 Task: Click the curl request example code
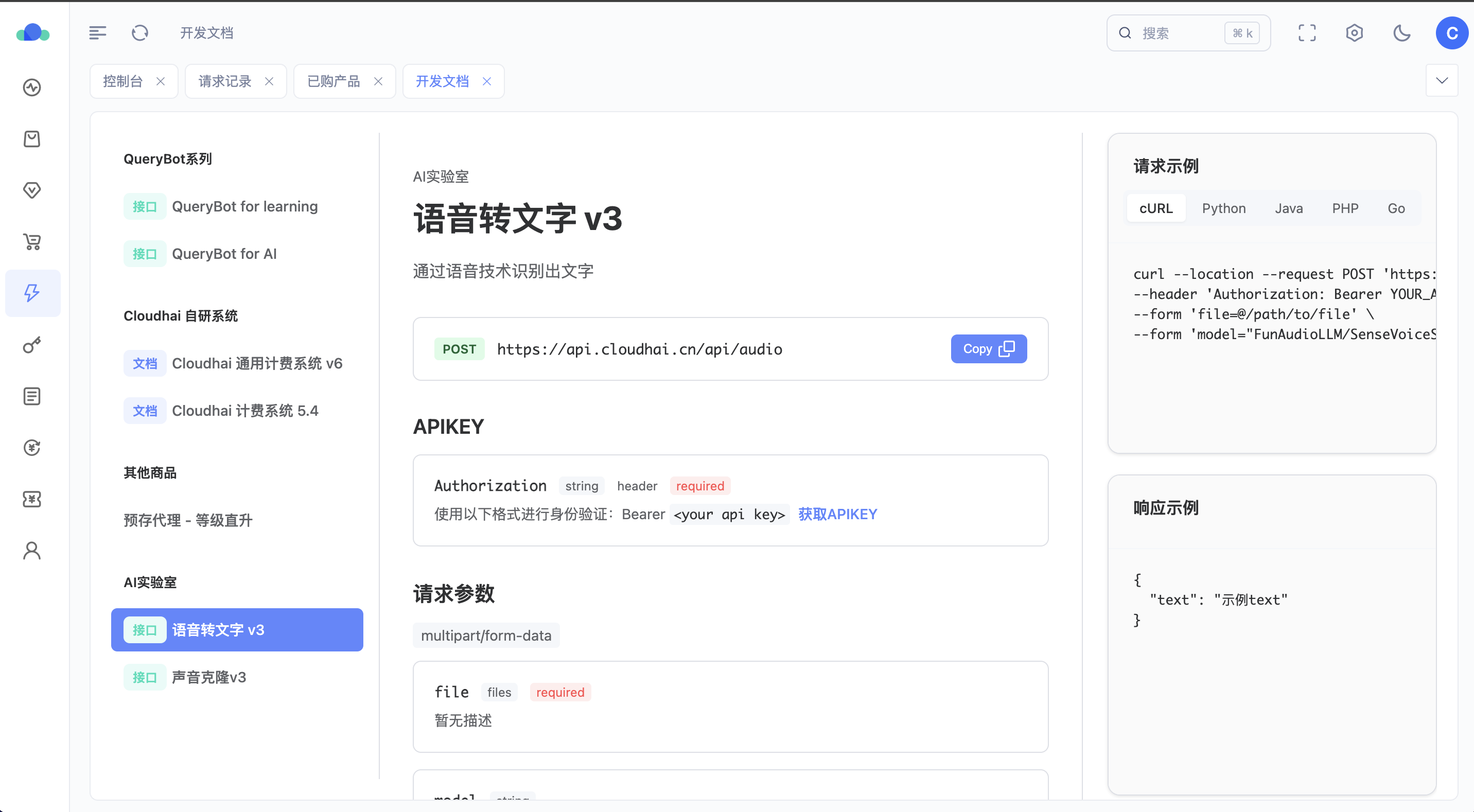pos(1284,304)
